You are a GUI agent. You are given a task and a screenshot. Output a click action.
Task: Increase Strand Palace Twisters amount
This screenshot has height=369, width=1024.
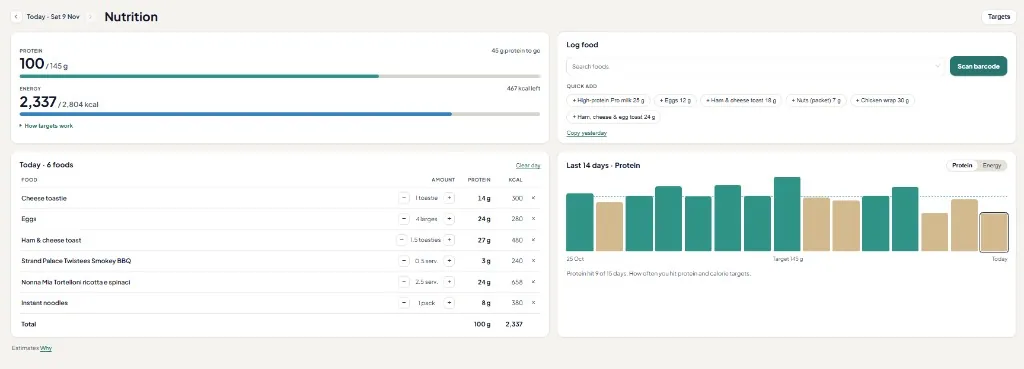pos(449,261)
